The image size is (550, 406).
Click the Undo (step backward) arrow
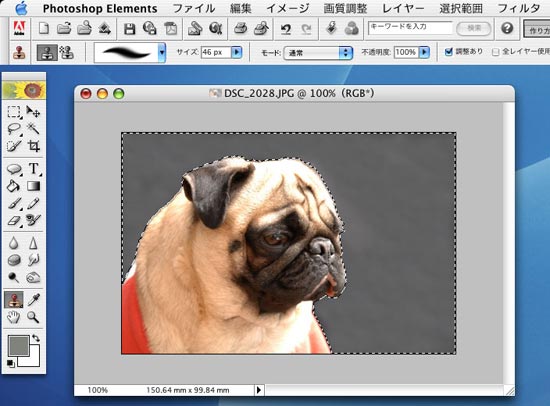[x=286, y=29]
